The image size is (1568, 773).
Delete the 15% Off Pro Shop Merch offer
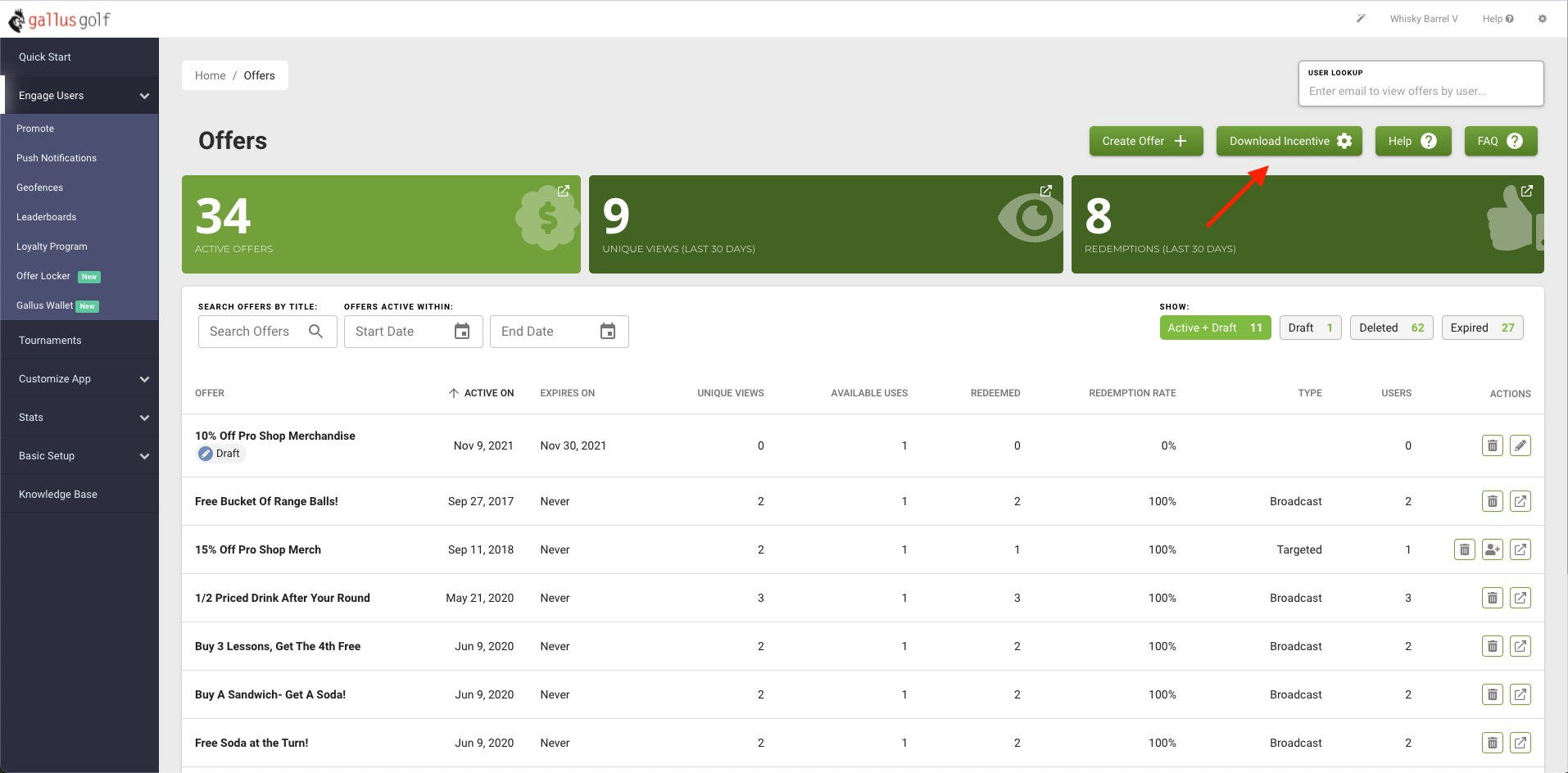pyautogui.click(x=1465, y=549)
